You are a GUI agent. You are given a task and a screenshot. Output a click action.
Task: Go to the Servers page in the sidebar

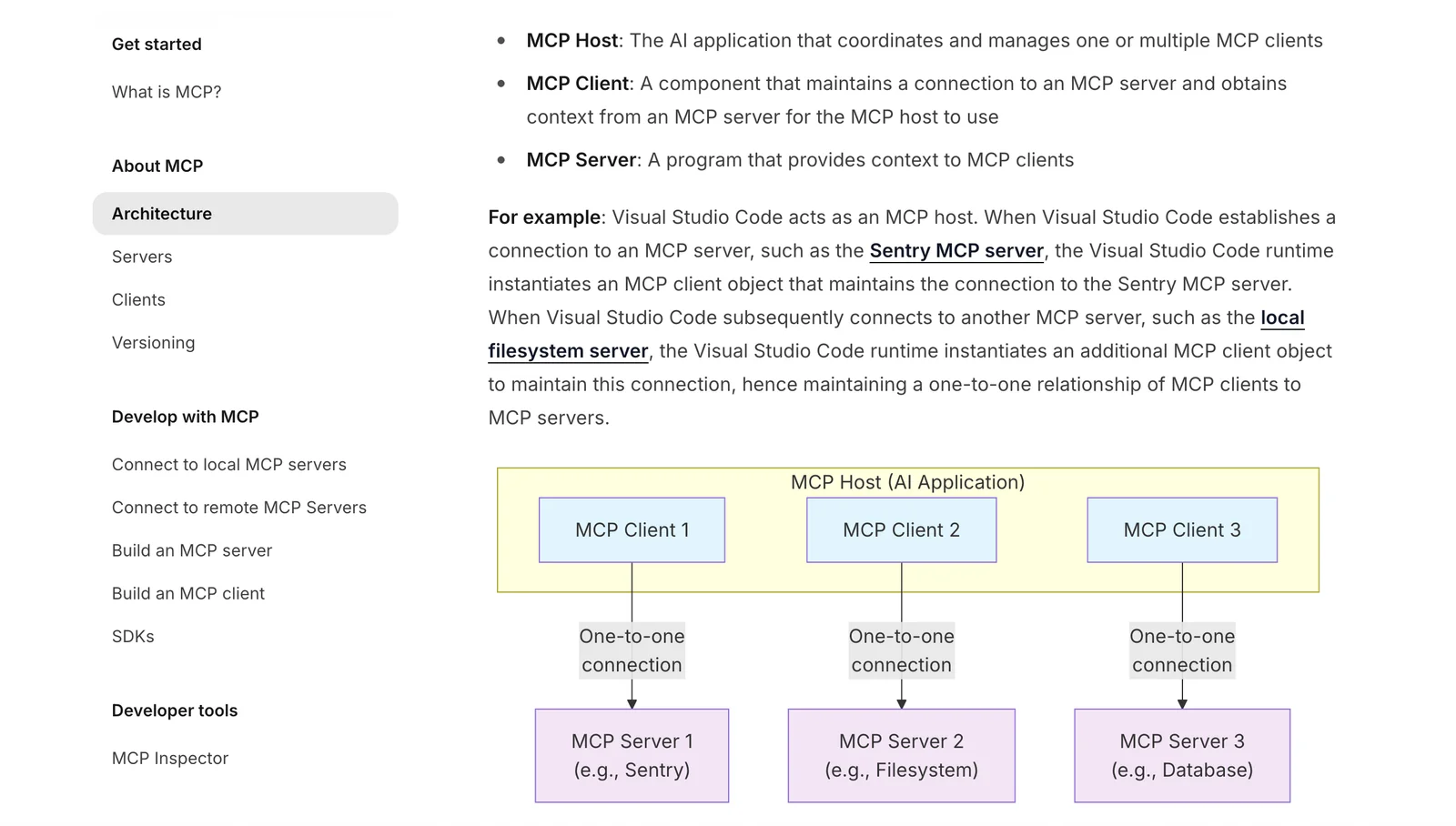click(x=142, y=257)
